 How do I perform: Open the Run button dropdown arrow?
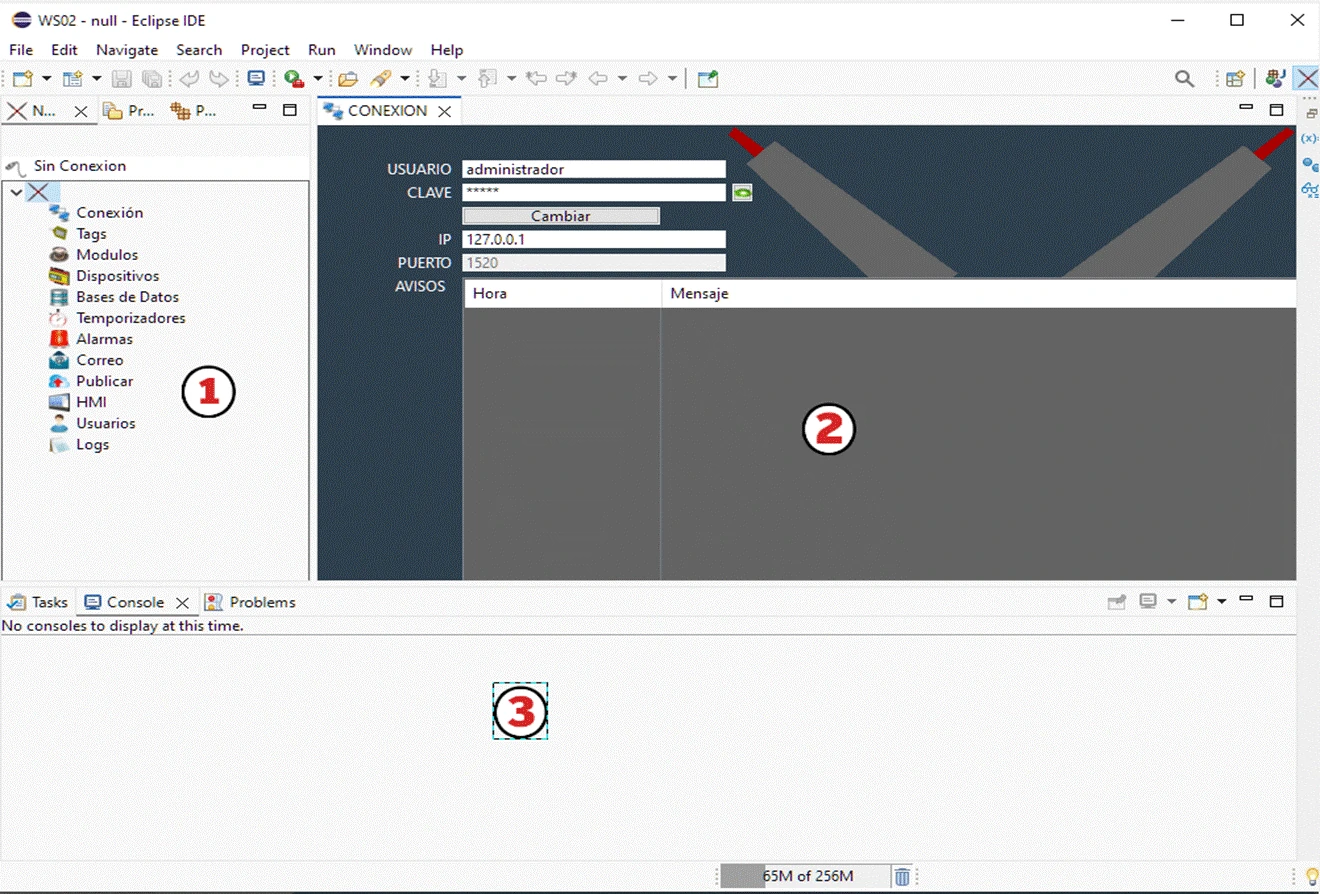(318, 79)
